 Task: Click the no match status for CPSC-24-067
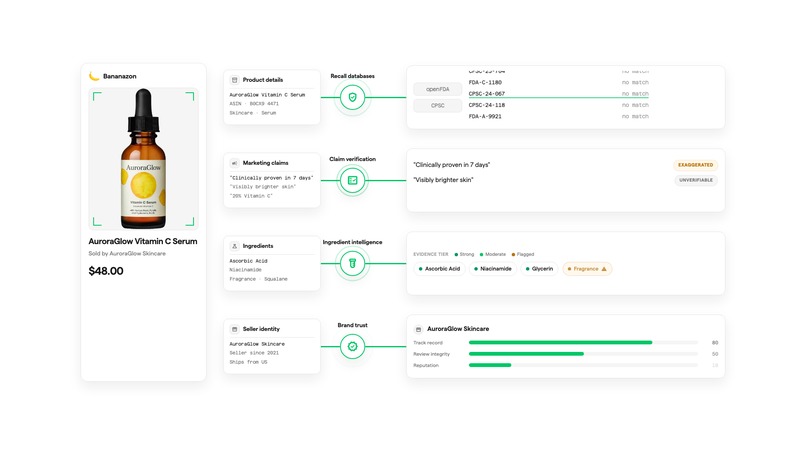coord(635,94)
